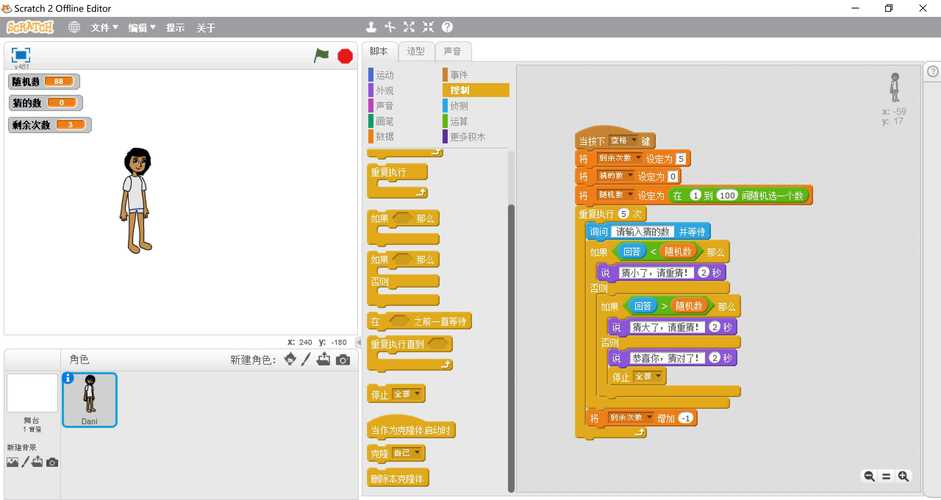941x500 pixels.
Task: Take new sprite photo with camera
Action: tap(343, 360)
